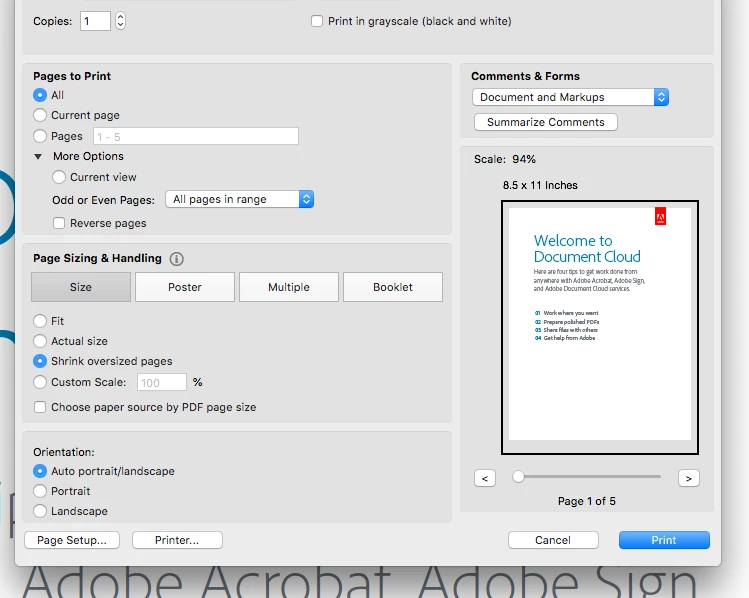Enable the Reverse pages checkbox
Image resolution: width=749 pixels, height=598 pixels.
[59, 223]
